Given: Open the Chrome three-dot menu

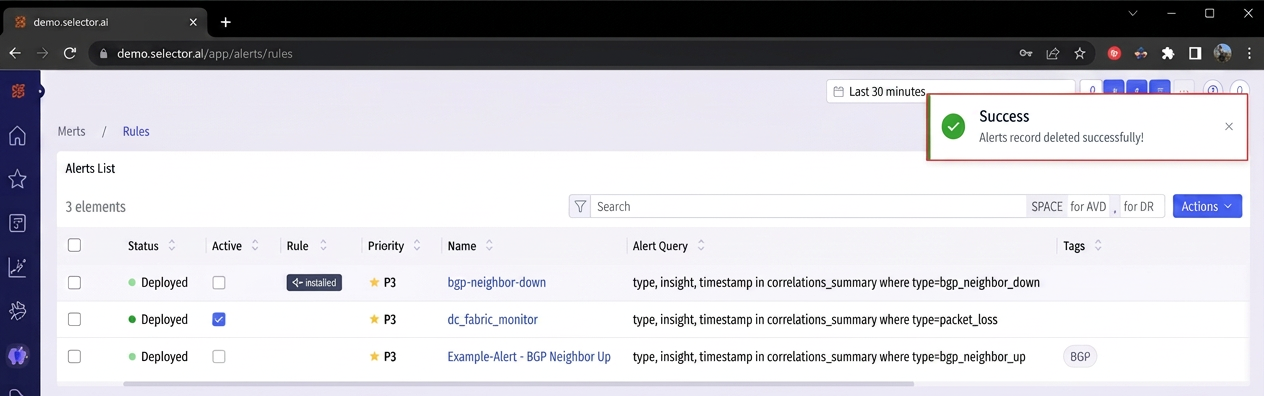Looking at the screenshot, I should [x=1249, y=53].
